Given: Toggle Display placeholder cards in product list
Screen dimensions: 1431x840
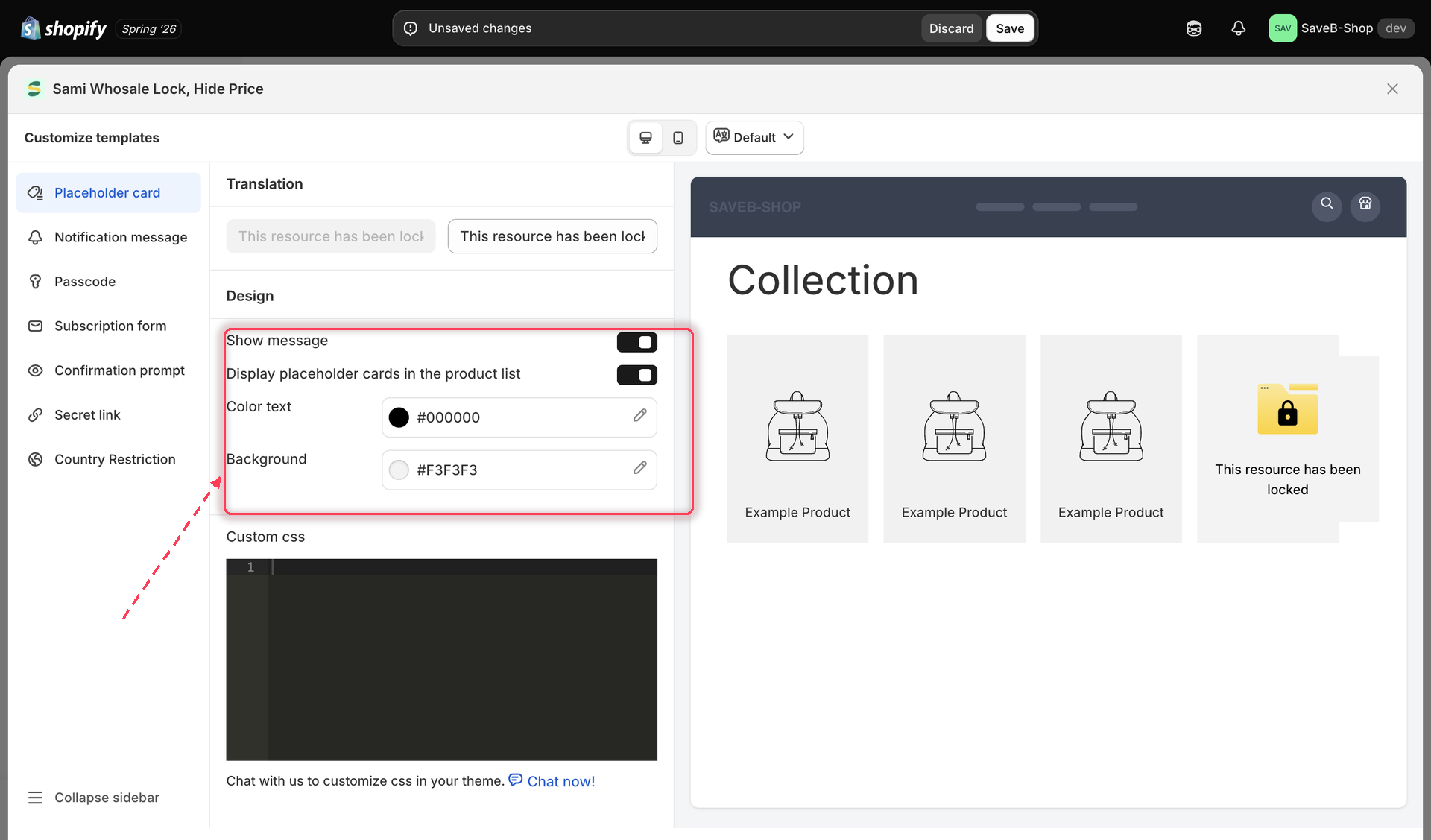Looking at the screenshot, I should point(637,375).
